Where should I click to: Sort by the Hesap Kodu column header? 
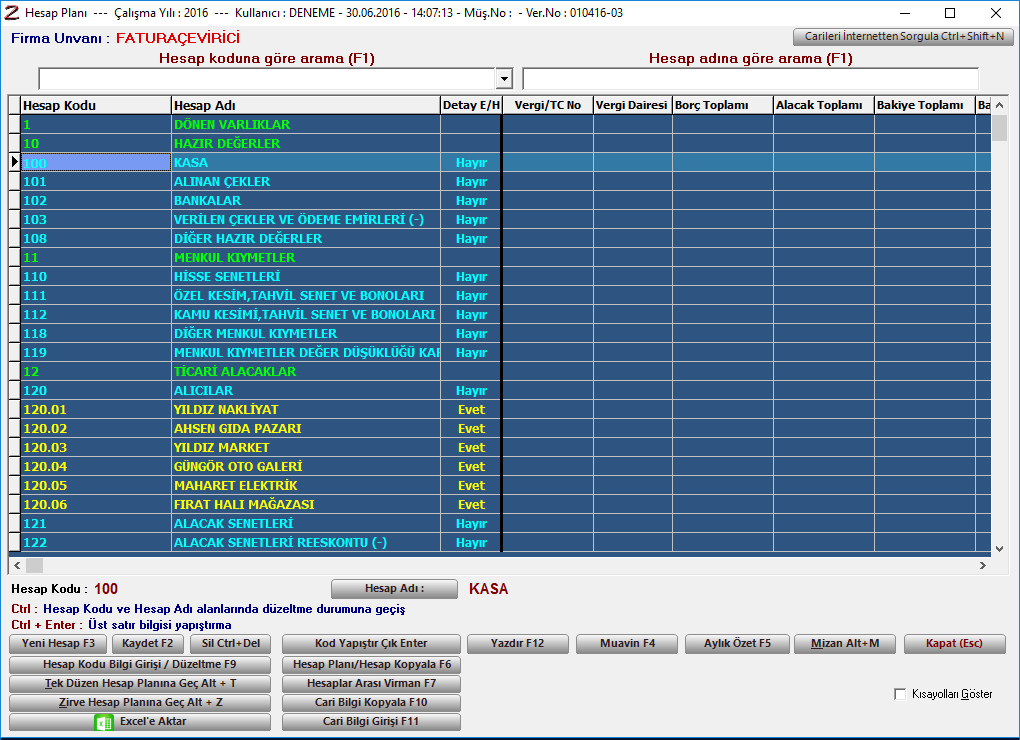point(95,105)
